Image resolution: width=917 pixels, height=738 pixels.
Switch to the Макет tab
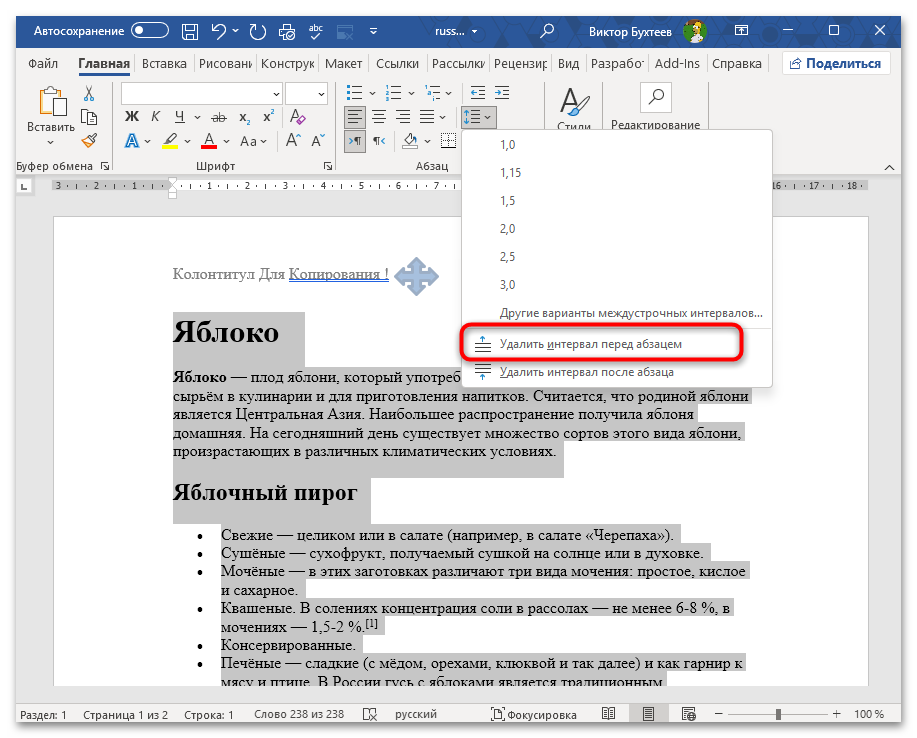[x=343, y=63]
